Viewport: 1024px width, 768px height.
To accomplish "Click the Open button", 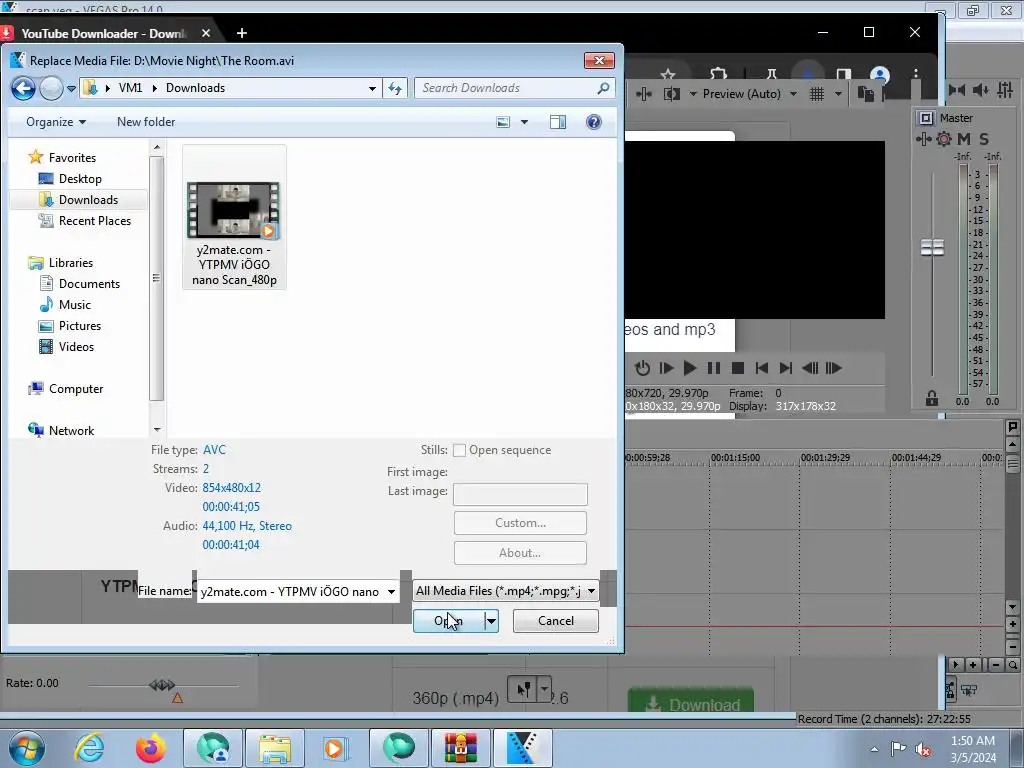I will click(449, 621).
